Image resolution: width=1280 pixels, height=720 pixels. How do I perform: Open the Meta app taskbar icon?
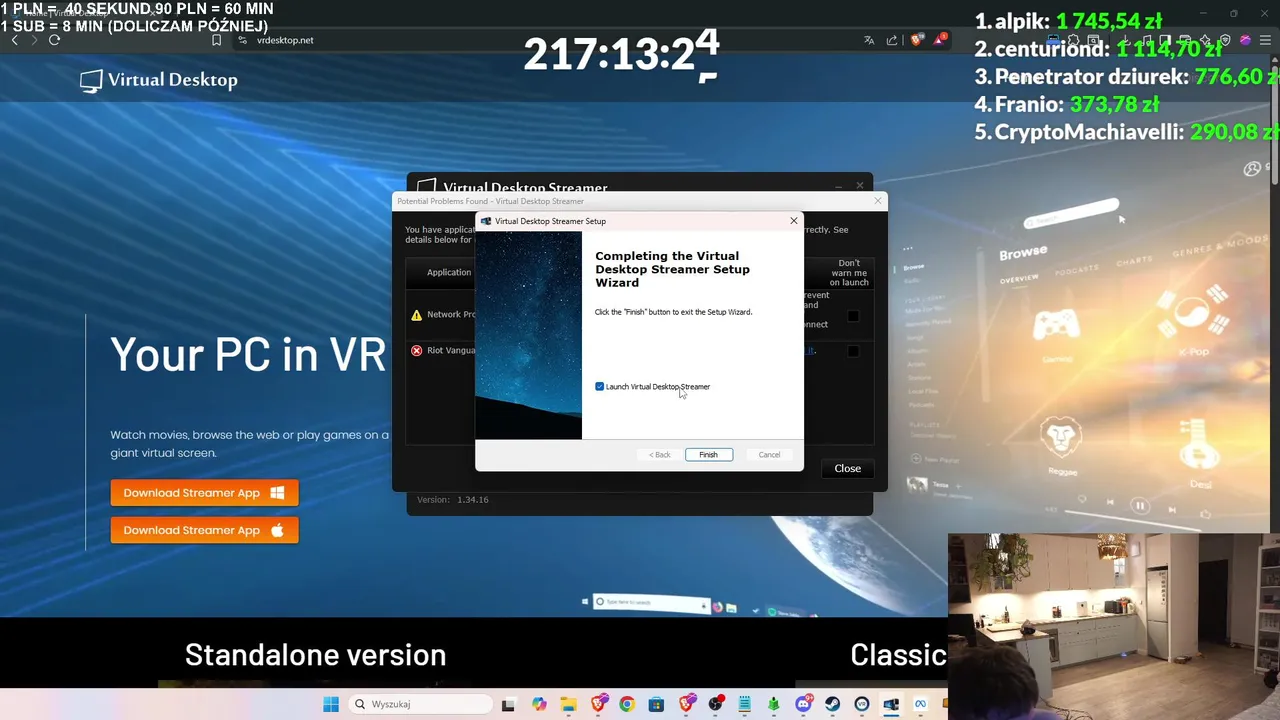920,704
